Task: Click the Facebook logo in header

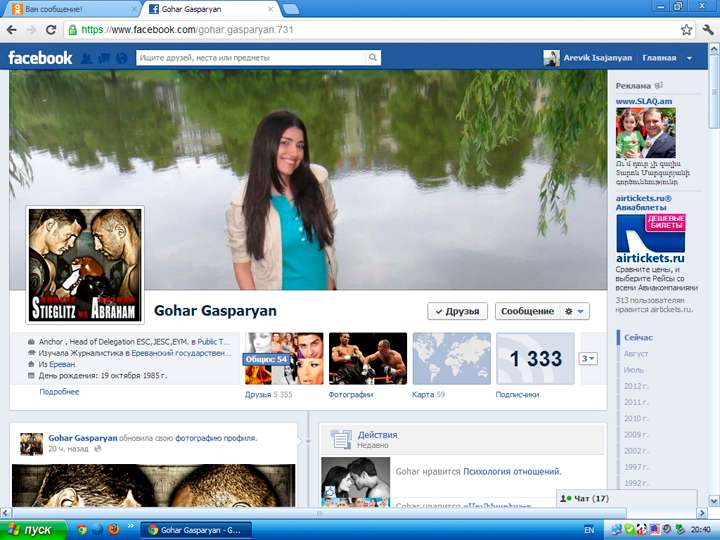Action: tap(40, 58)
